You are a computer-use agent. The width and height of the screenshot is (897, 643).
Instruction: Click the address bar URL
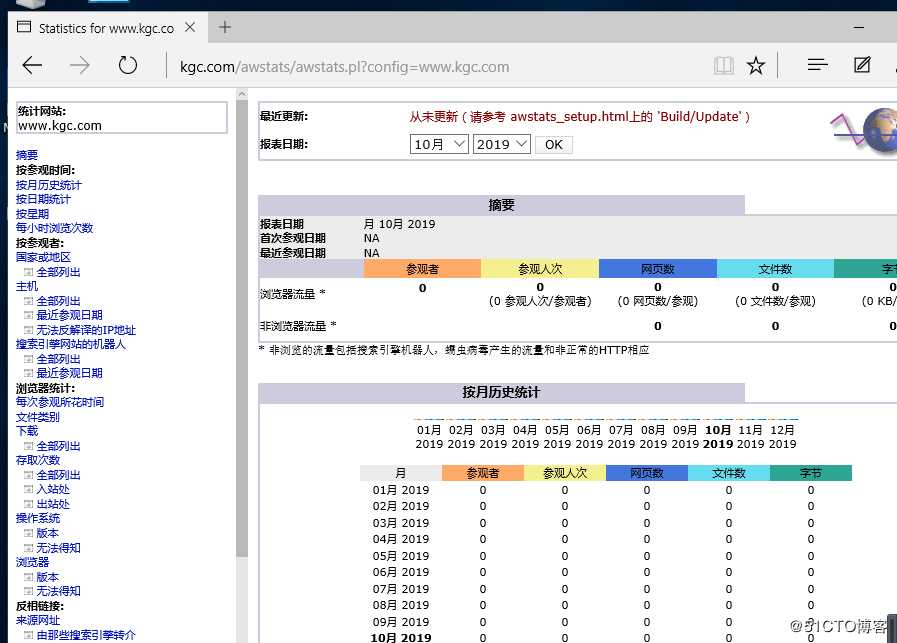click(x=344, y=67)
